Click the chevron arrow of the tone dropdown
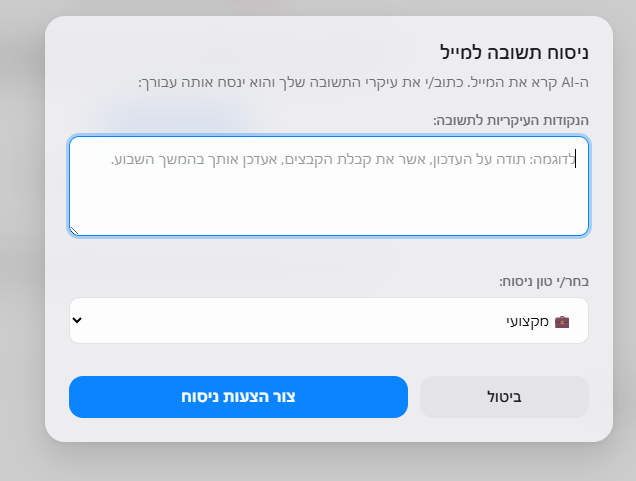The image size is (636, 481). [x=77, y=320]
